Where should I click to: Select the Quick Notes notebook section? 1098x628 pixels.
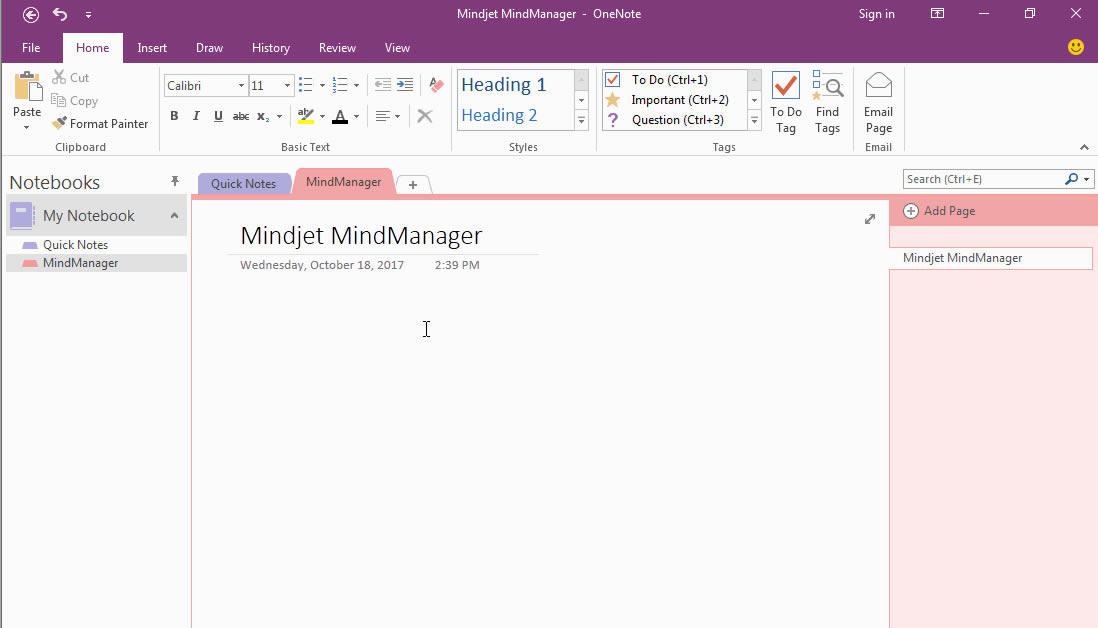coord(74,244)
